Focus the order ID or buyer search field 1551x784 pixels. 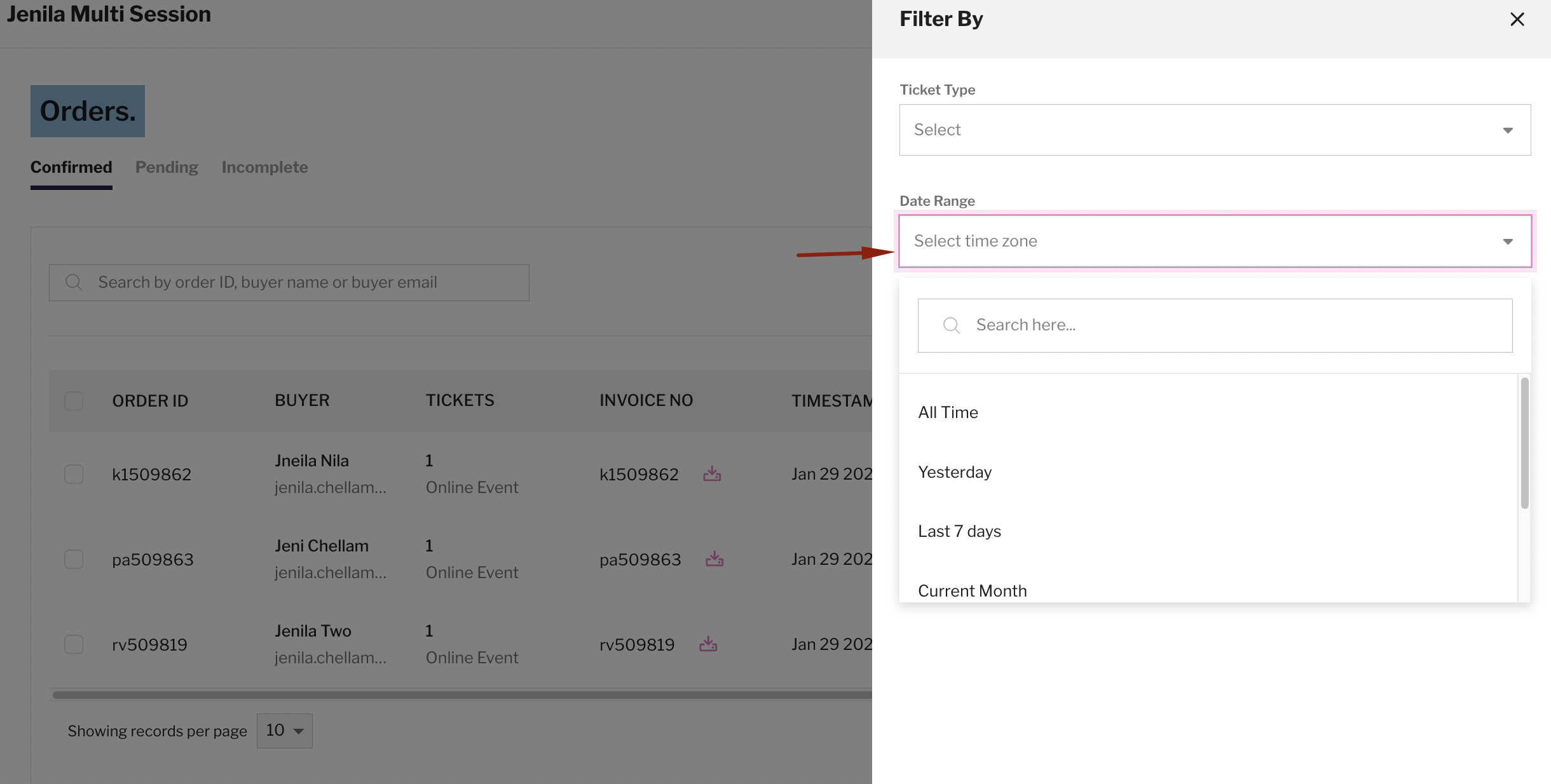coord(289,282)
